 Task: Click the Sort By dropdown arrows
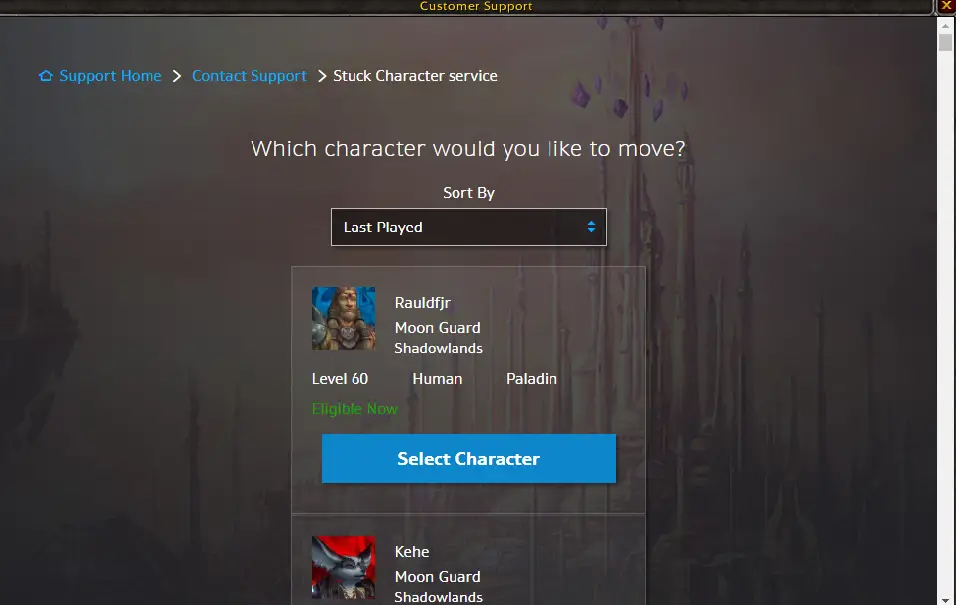pyautogui.click(x=591, y=227)
